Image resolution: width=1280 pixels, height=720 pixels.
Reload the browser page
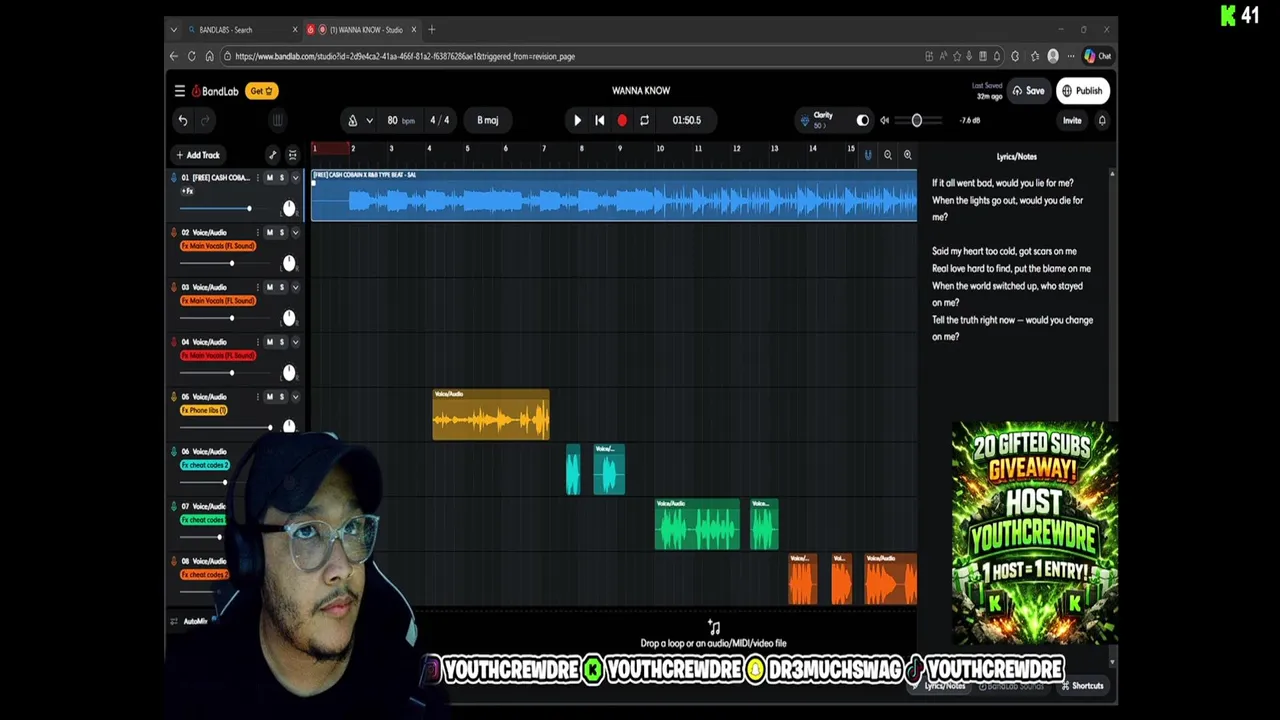(191, 56)
